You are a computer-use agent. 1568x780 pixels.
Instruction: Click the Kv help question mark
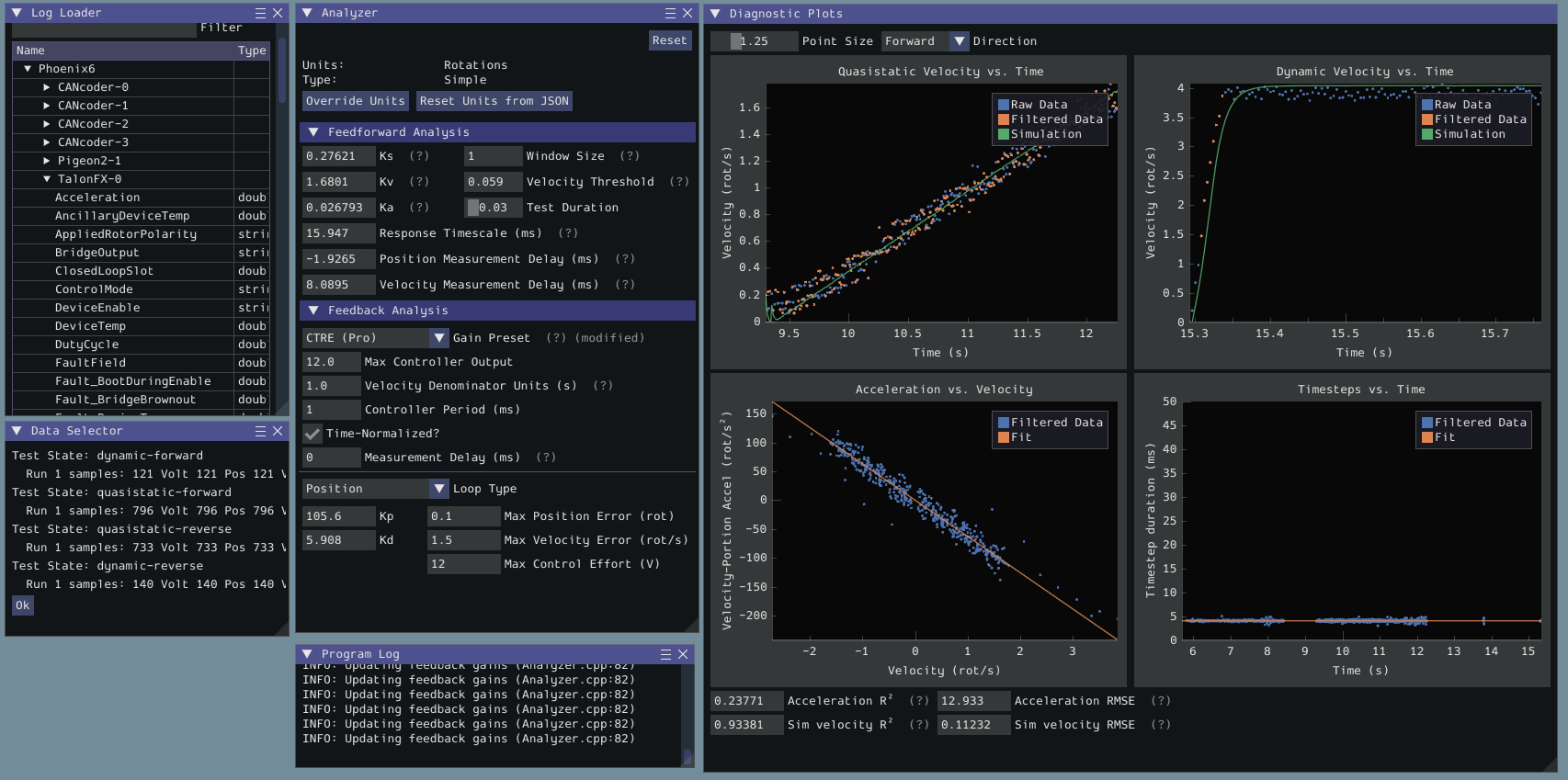pyautogui.click(x=419, y=182)
